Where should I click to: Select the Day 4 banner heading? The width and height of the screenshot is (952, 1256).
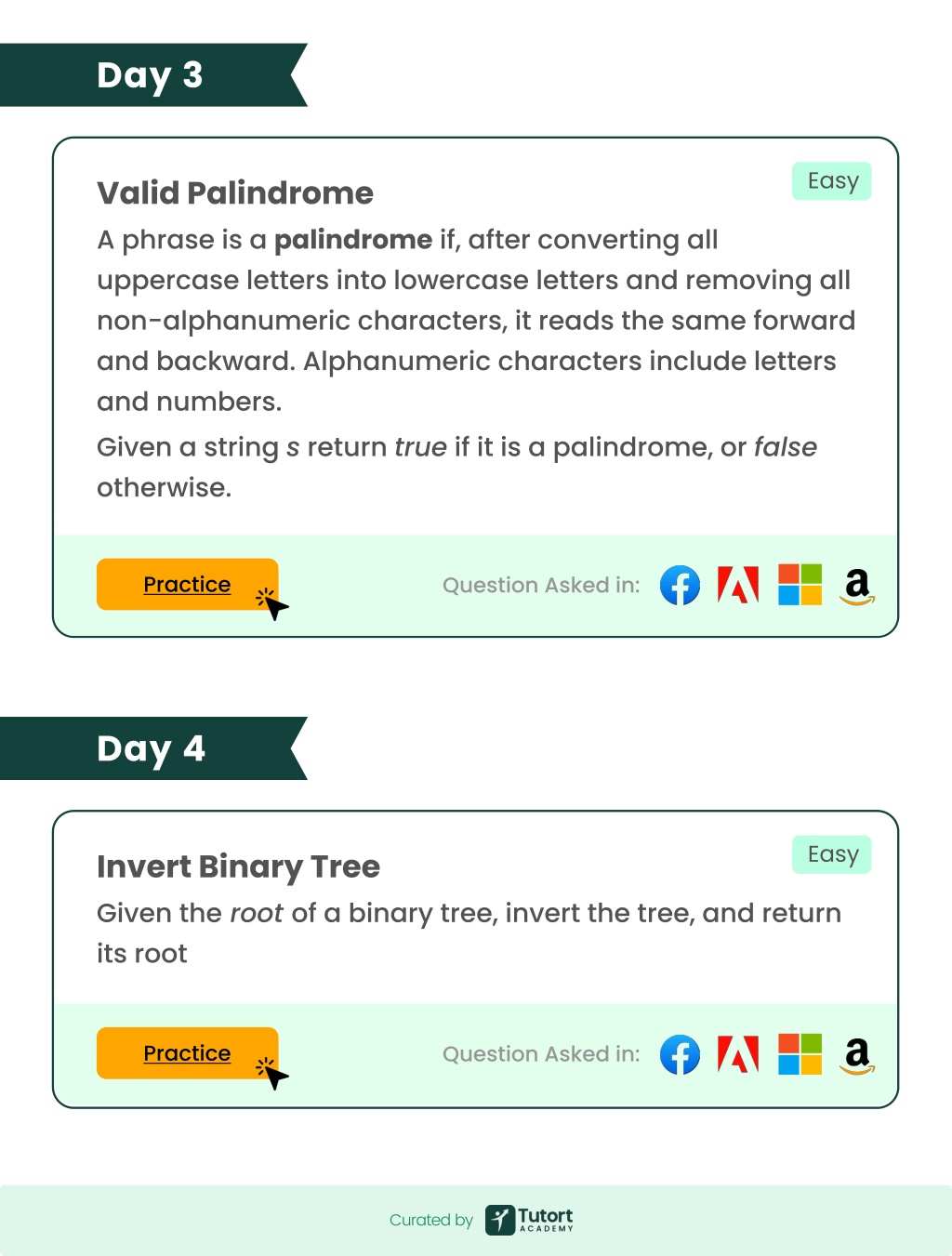(x=151, y=748)
